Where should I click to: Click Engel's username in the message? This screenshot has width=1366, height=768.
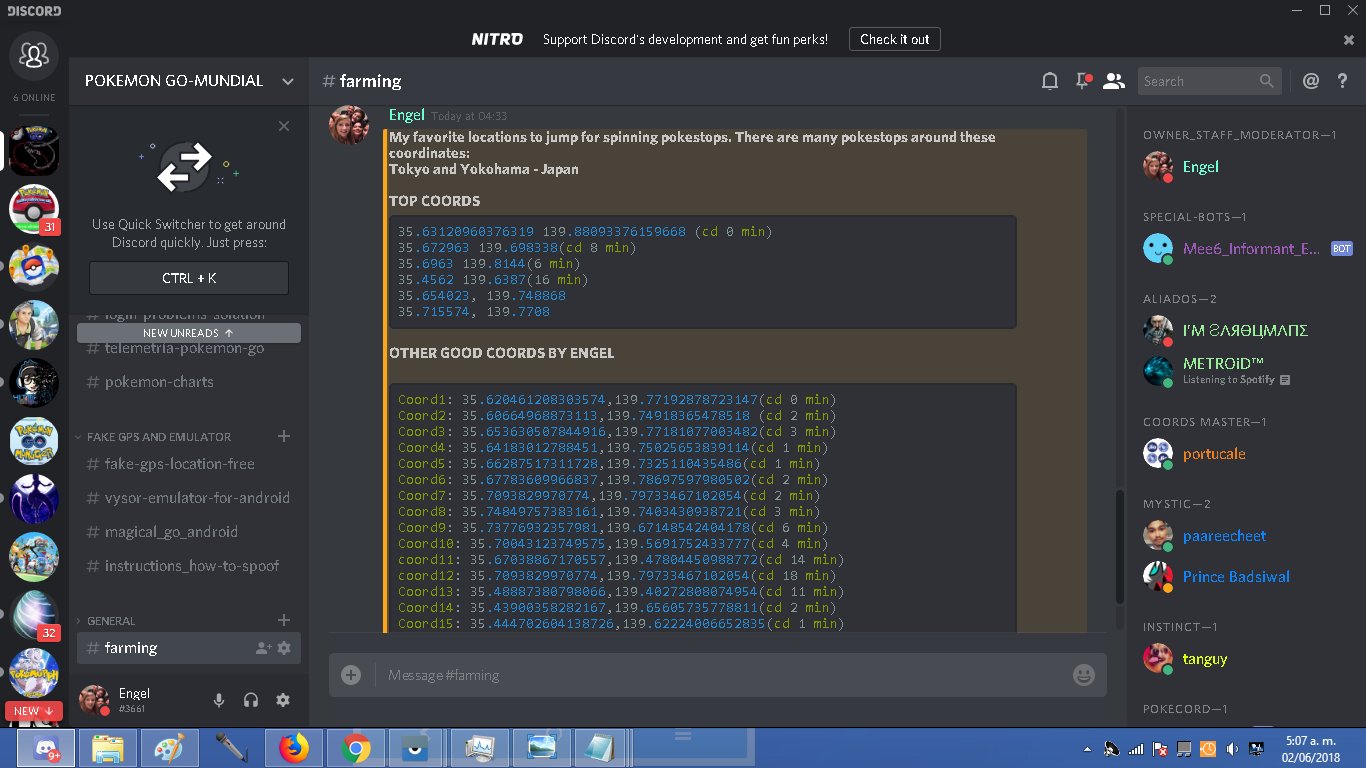407,115
